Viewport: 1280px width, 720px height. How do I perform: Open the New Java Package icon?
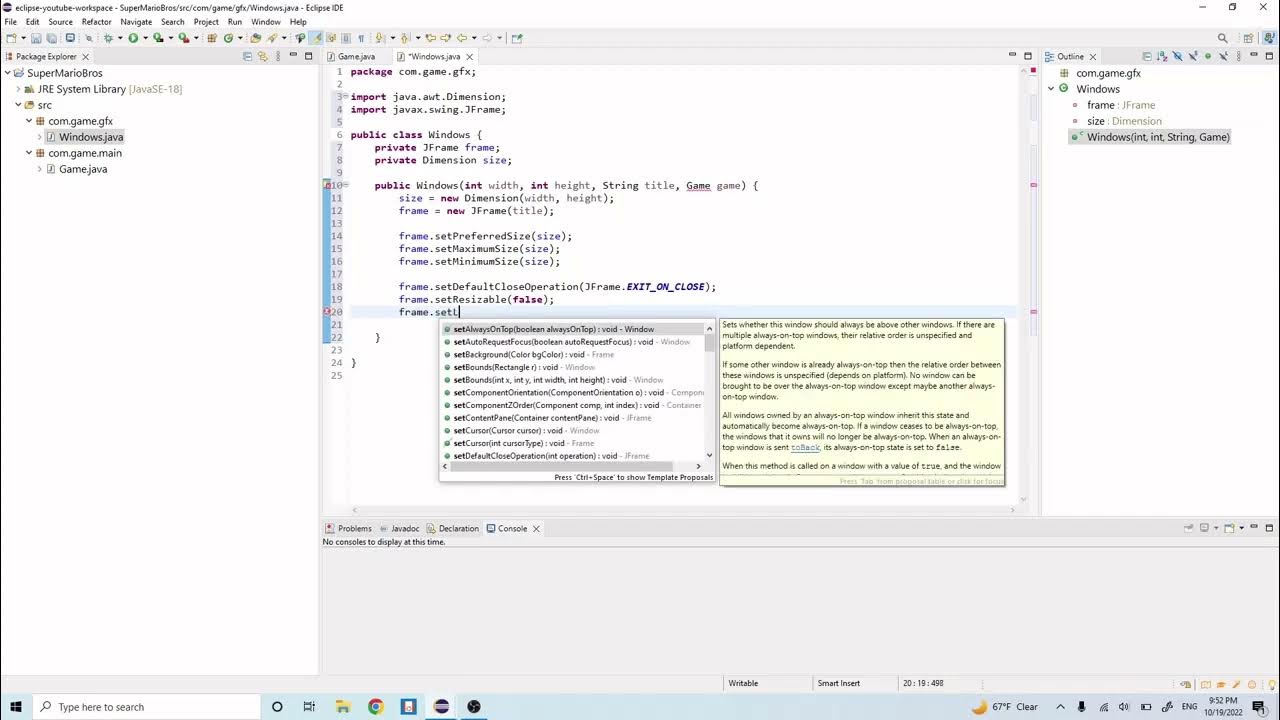(212, 38)
